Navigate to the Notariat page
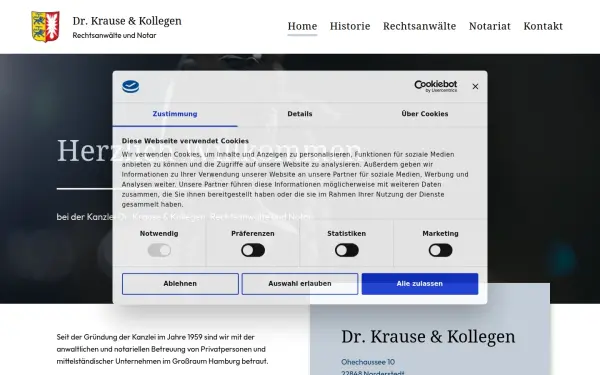The width and height of the screenshot is (600, 375). (x=490, y=26)
